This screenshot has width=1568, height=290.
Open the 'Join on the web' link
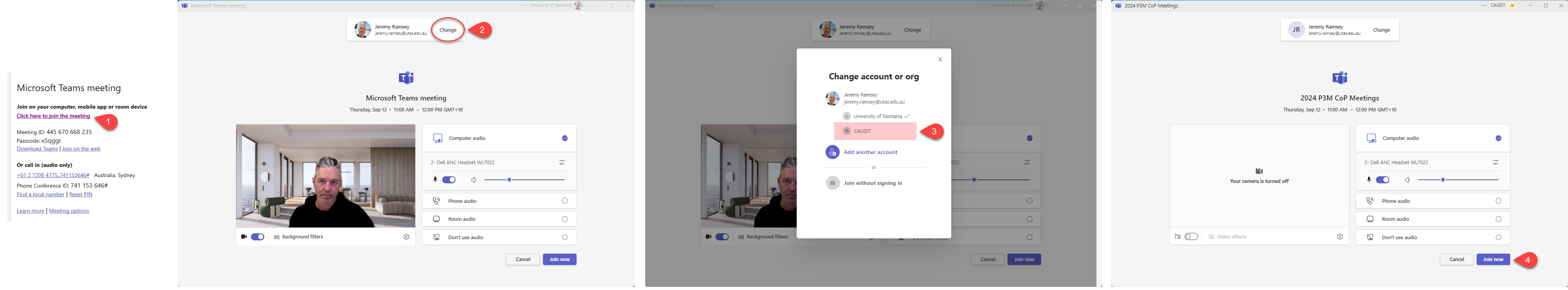pos(81,149)
